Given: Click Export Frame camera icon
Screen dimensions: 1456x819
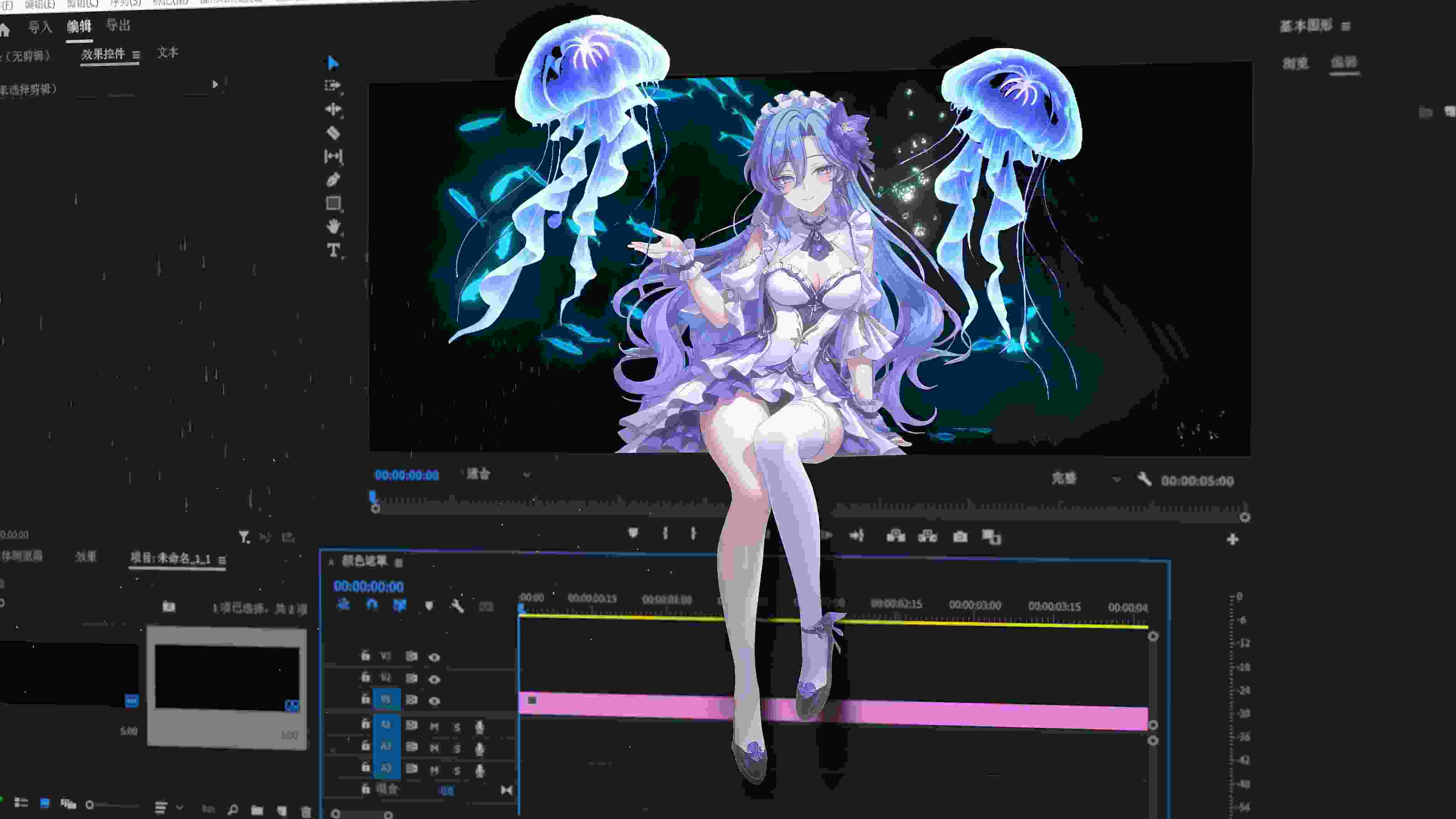Looking at the screenshot, I should 960,536.
